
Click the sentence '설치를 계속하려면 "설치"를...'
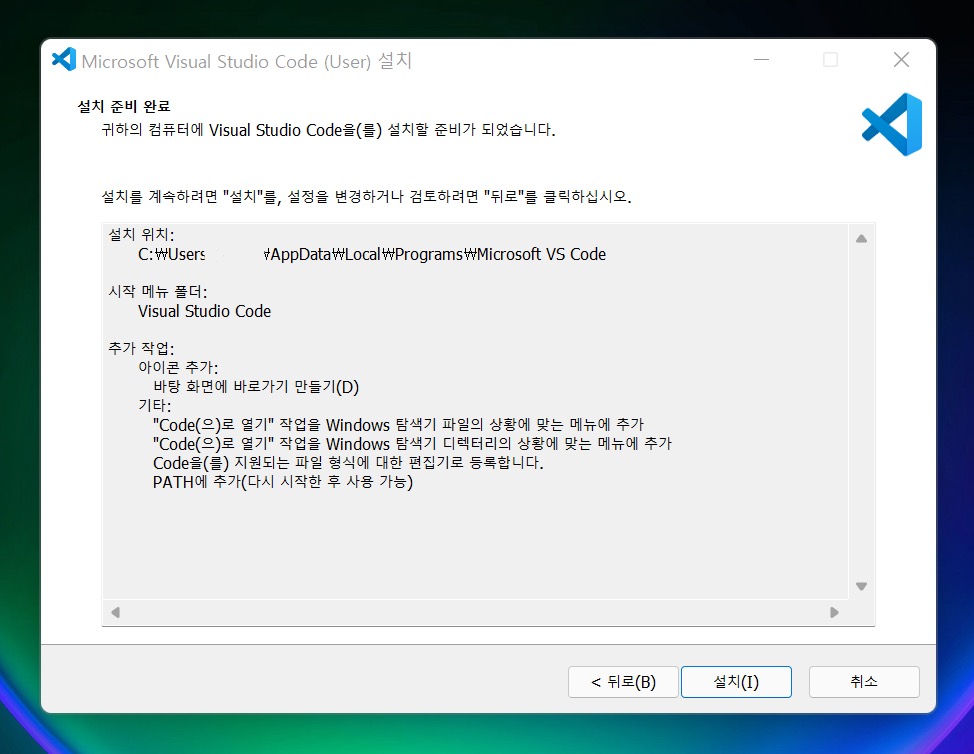366,197
